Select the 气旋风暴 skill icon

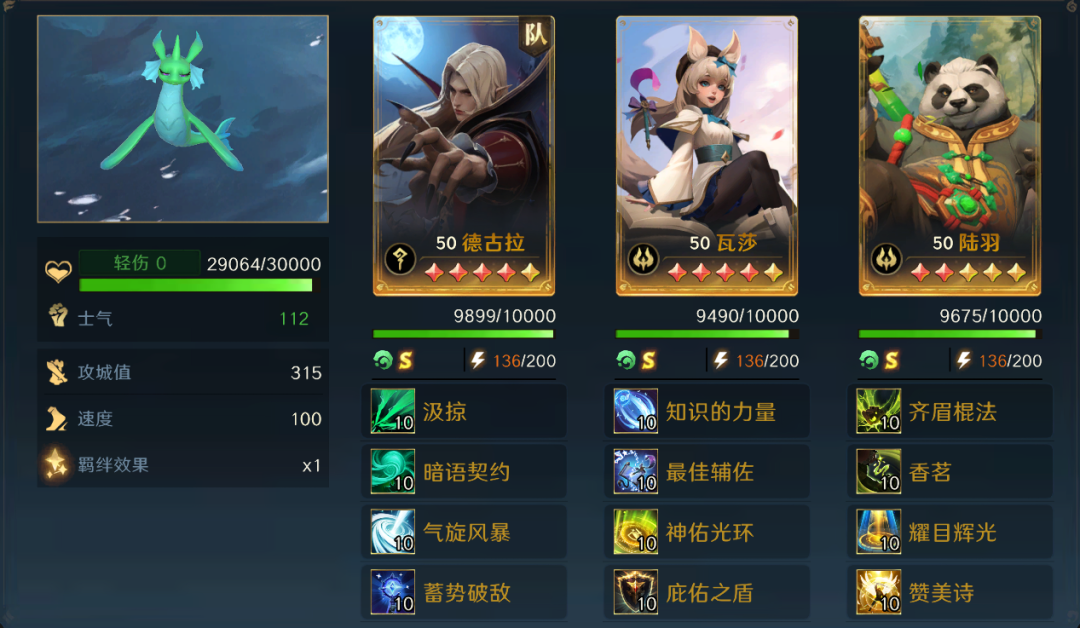pyautogui.click(x=393, y=532)
